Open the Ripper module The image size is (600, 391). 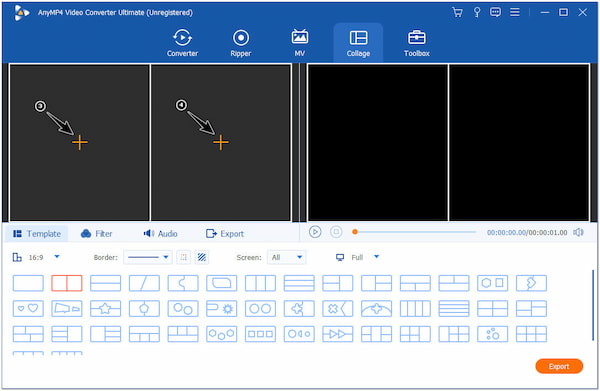pyautogui.click(x=241, y=43)
